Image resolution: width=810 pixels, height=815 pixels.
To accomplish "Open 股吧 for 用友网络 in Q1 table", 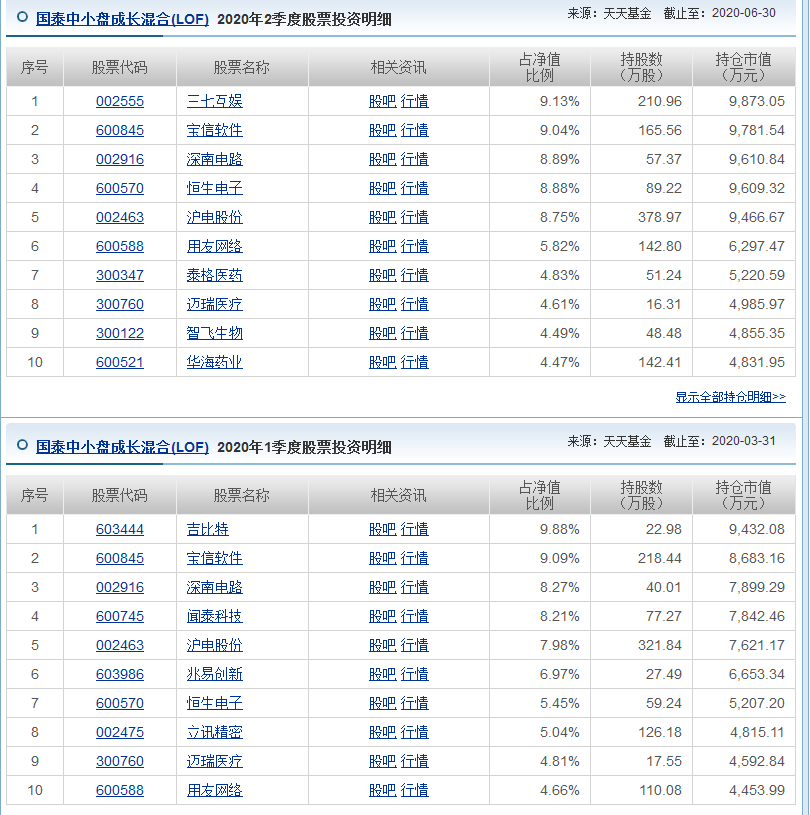I will 383,791.
